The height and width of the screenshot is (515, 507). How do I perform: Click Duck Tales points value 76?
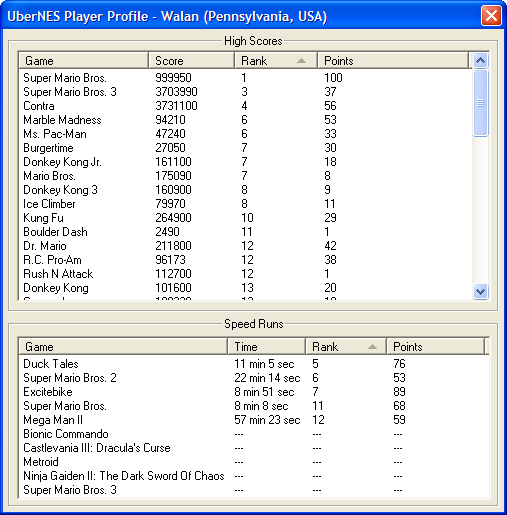click(399, 364)
